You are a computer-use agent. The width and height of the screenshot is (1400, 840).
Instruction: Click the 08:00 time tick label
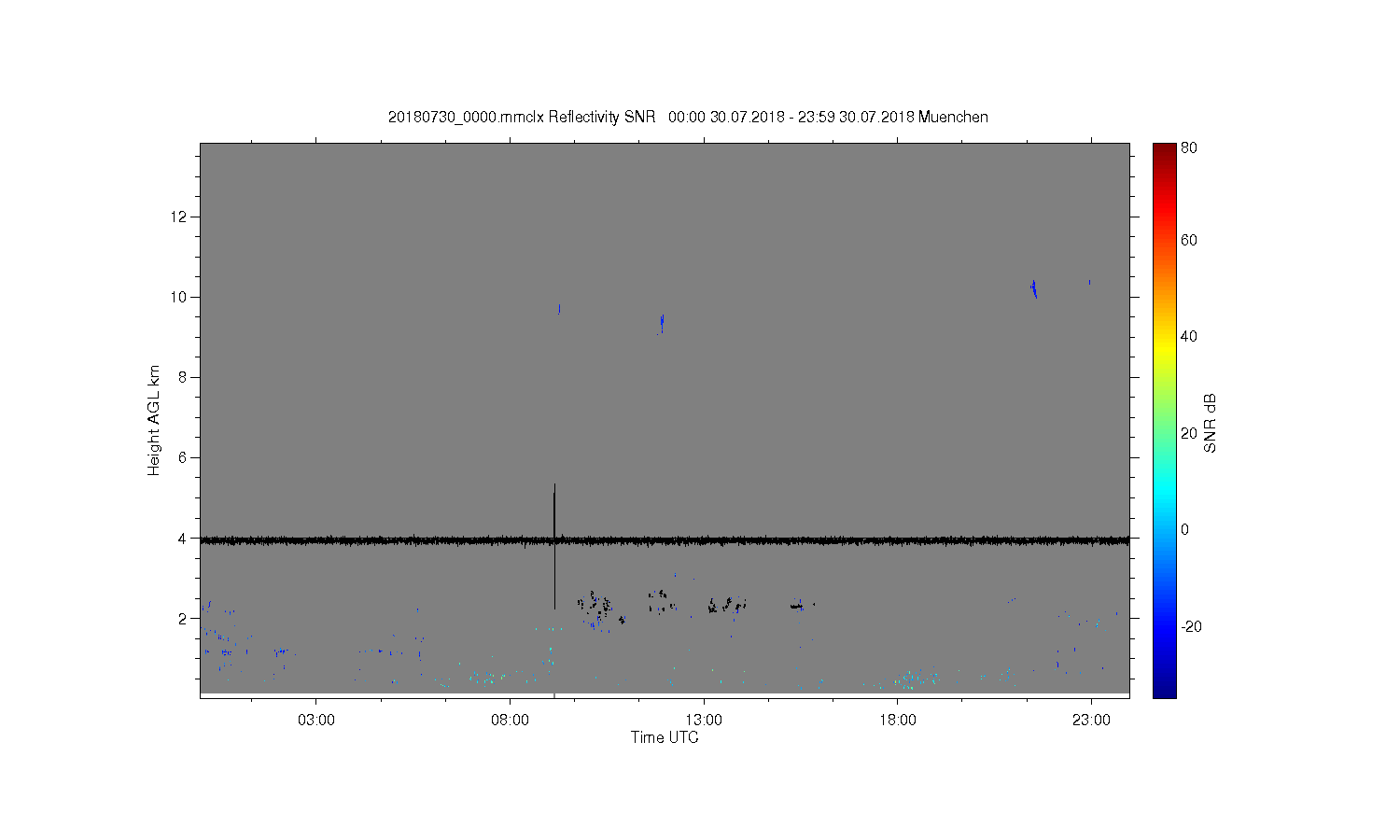coord(510,721)
